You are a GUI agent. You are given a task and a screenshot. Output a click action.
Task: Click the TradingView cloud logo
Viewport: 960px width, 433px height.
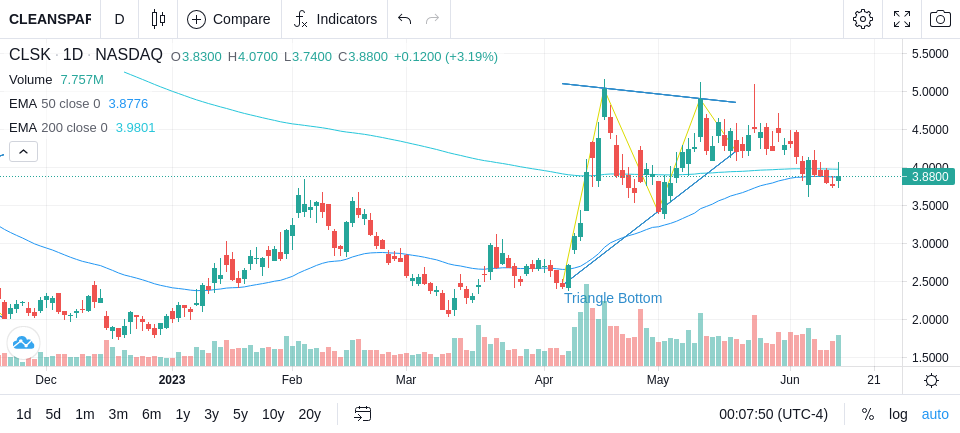[23, 343]
